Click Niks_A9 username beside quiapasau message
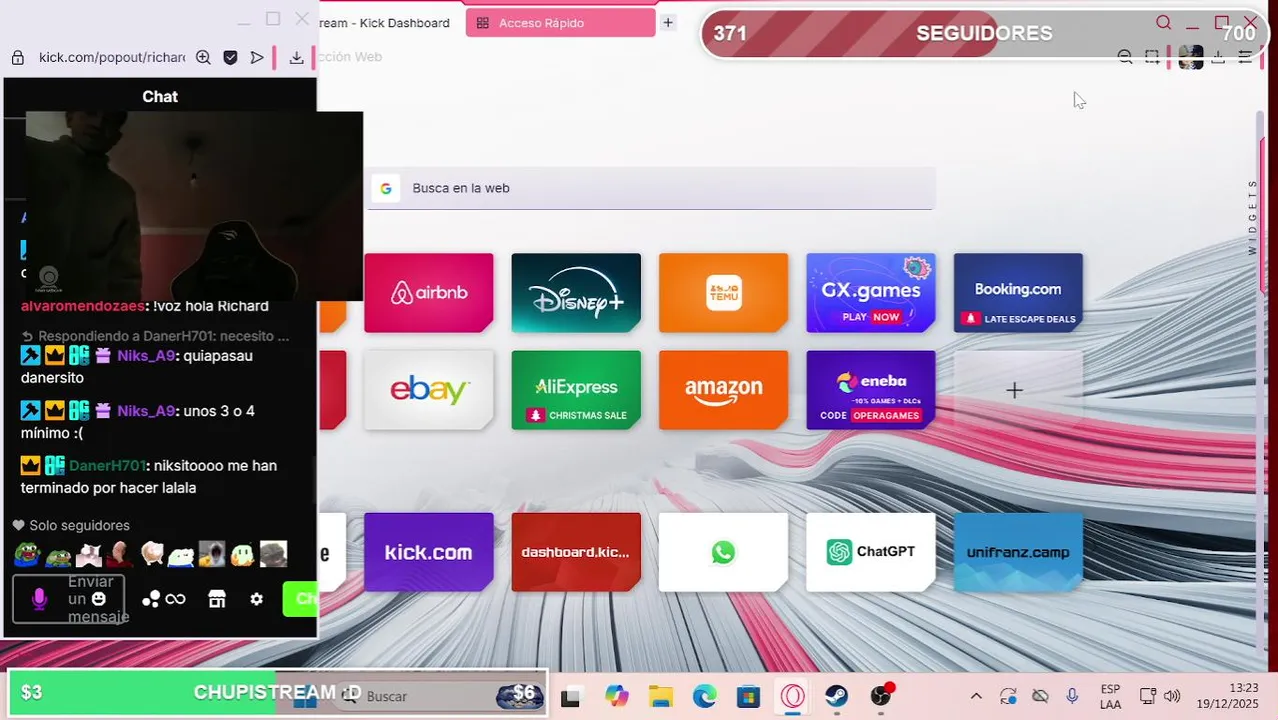Screen dimensions: 1278x720 [x=146, y=356]
